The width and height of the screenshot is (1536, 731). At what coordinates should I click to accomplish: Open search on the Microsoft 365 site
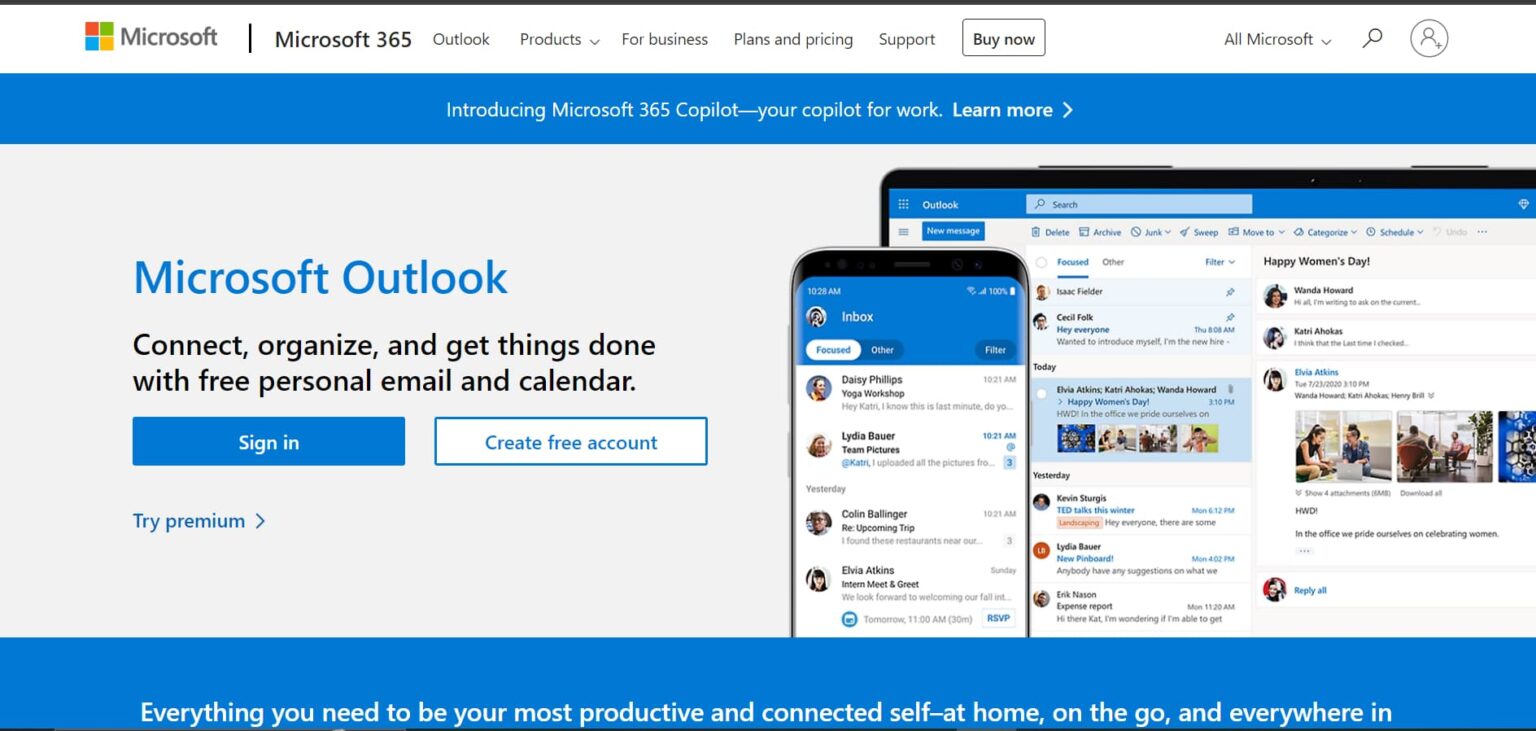1373,37
